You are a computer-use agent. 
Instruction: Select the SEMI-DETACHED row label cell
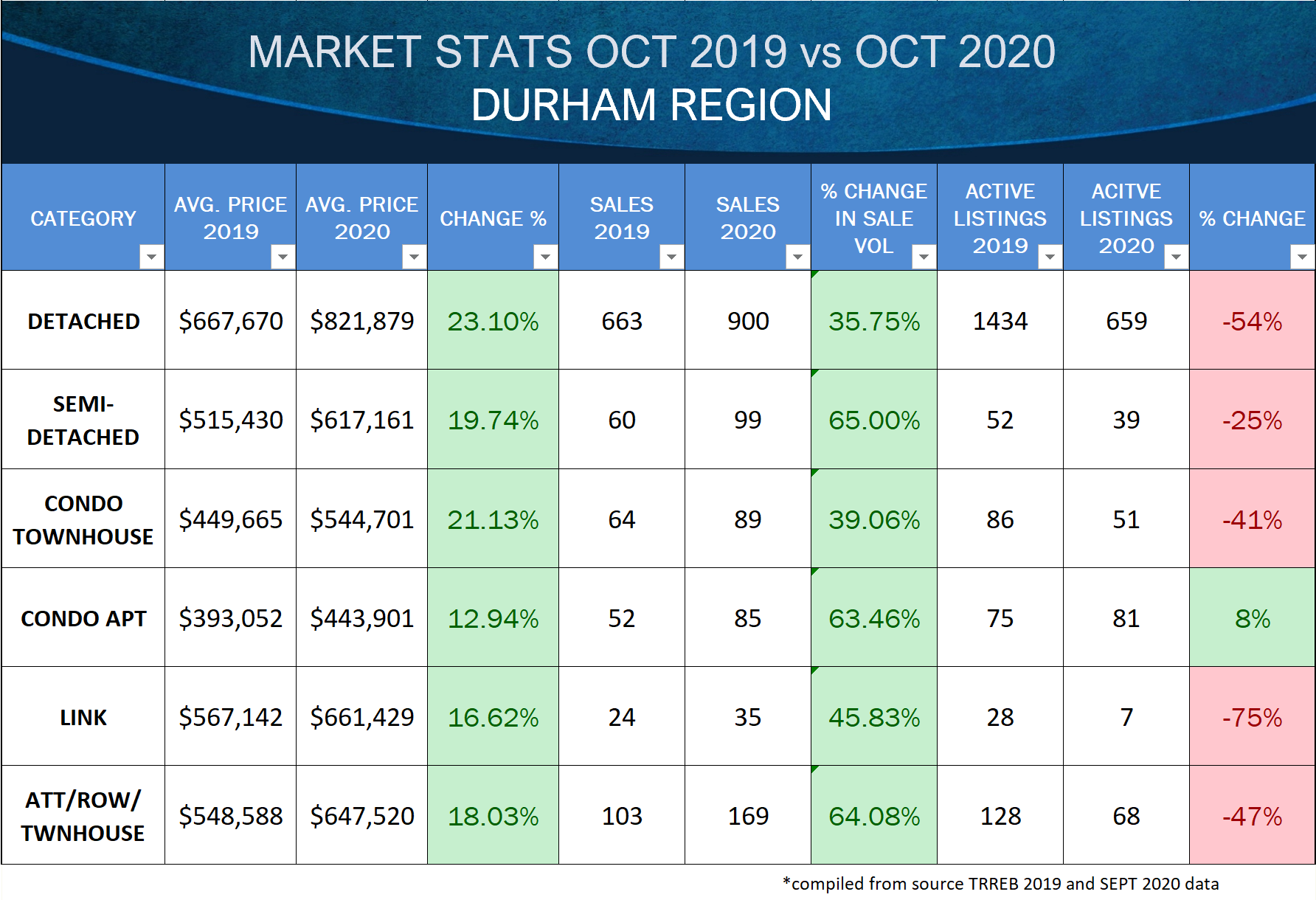pyautogui.click(x=83, y=420)
